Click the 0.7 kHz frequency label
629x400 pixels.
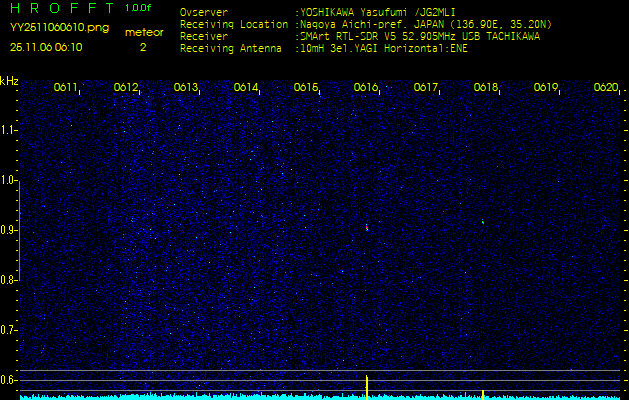pos(9,329)
